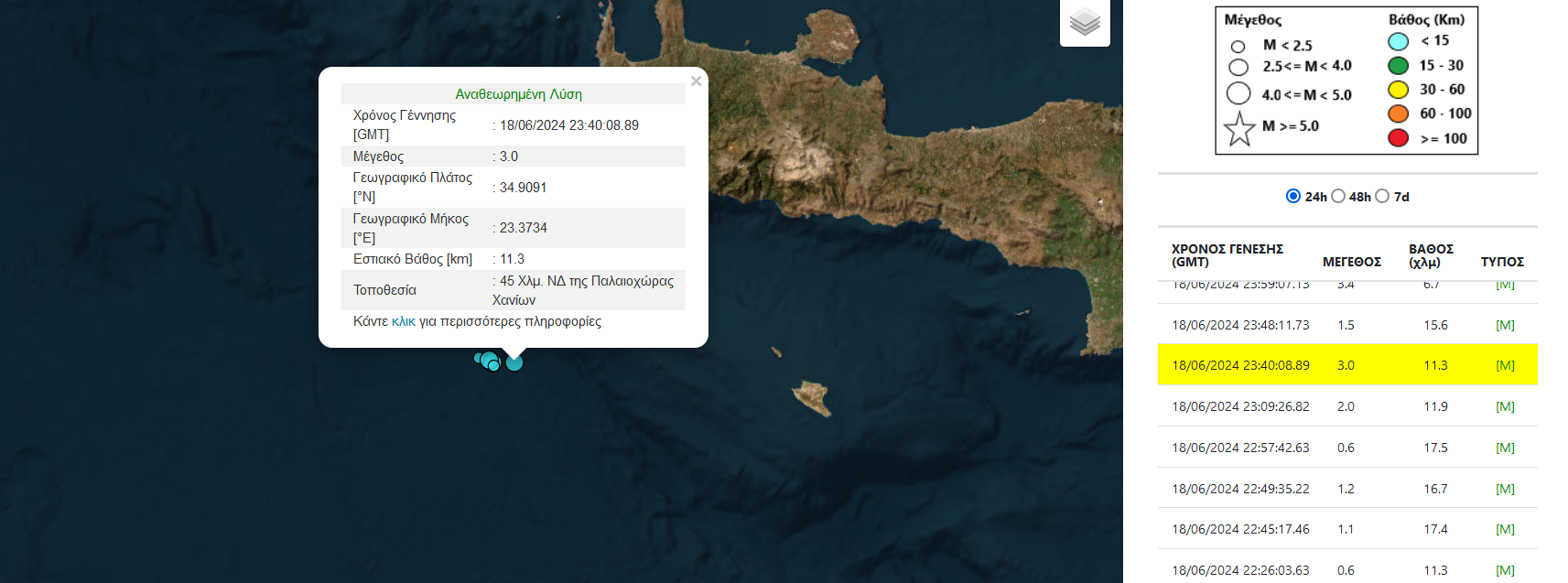Viewport: 1568px width, 583px height.
Task: Open [M] link for highlighted 23:40:08.89 event
Action: click(x=1505, y=365)
